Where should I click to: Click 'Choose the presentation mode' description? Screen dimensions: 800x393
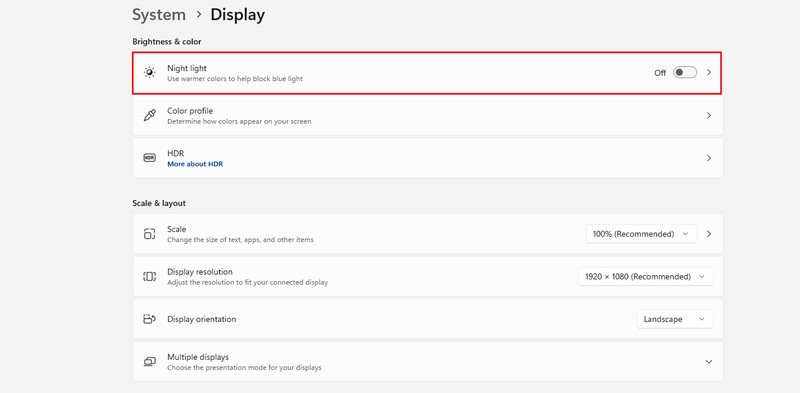pyautogui.click(x=244, y=367)
